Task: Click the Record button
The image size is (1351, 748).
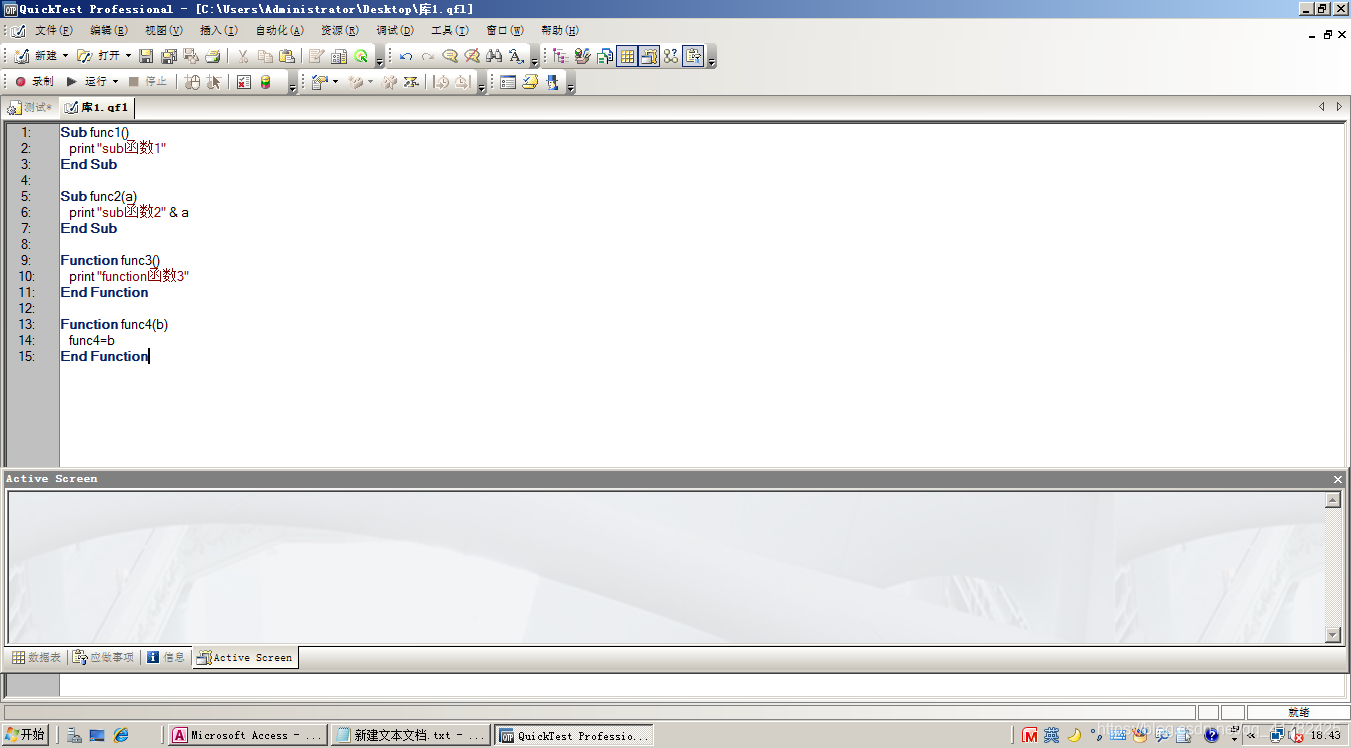Action: click(34, 81)
